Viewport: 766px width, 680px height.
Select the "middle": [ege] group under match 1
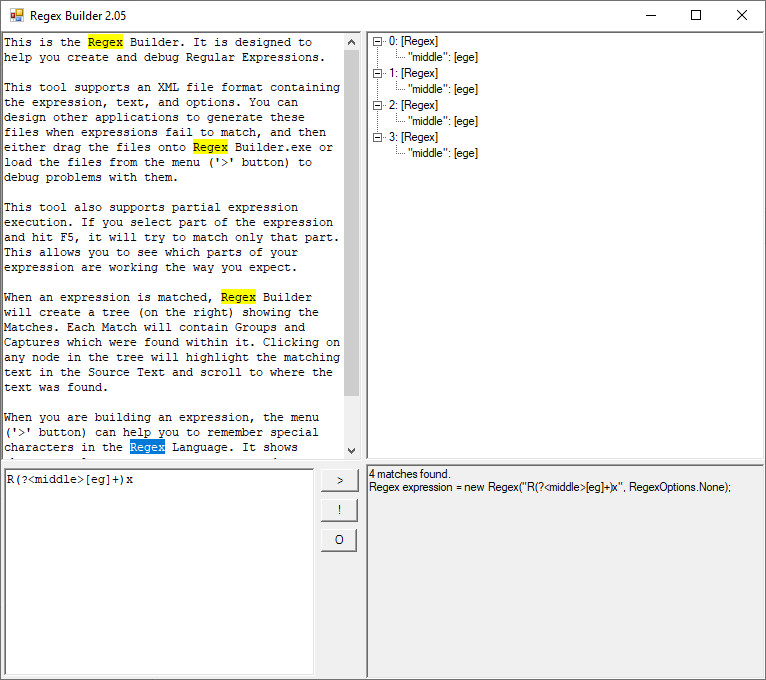click(443, 89)
